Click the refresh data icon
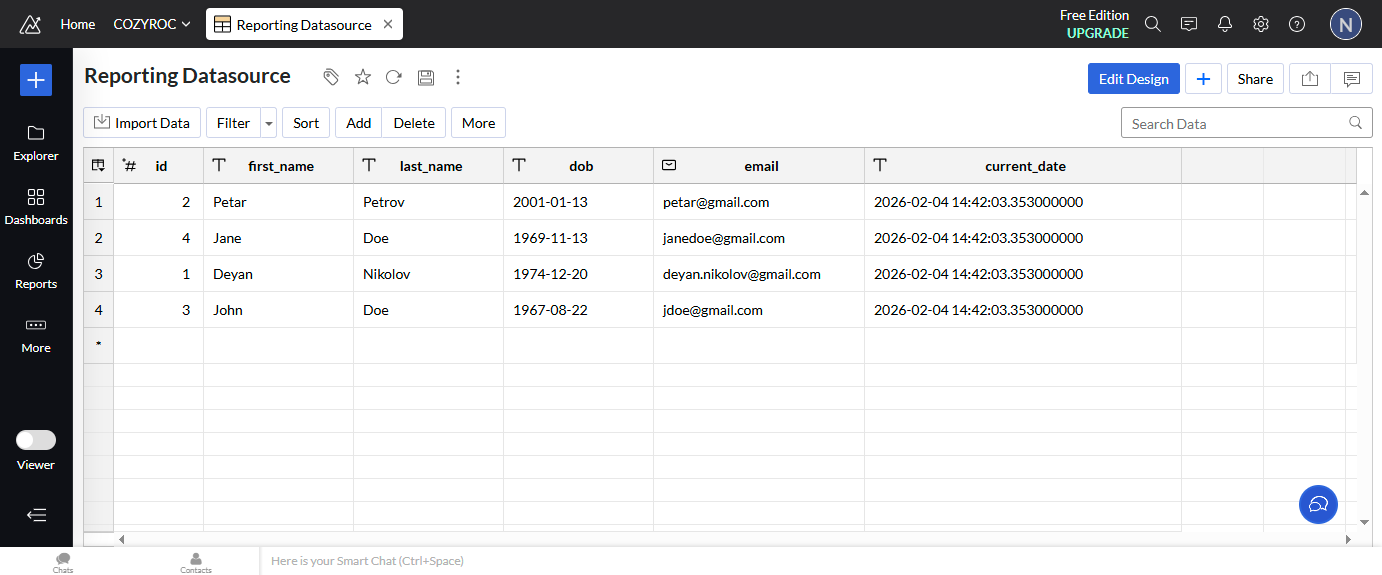This screenshot has width=1382, height=575. (394, 77)
